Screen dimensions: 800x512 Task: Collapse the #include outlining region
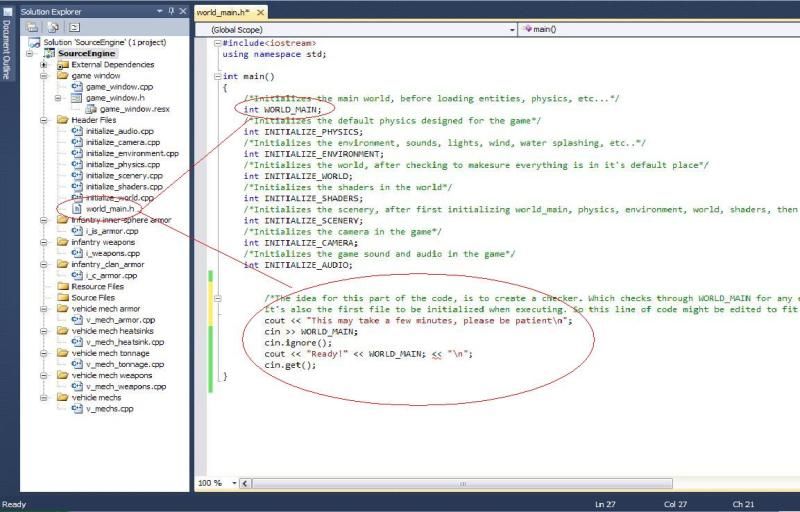pos(218,44)
